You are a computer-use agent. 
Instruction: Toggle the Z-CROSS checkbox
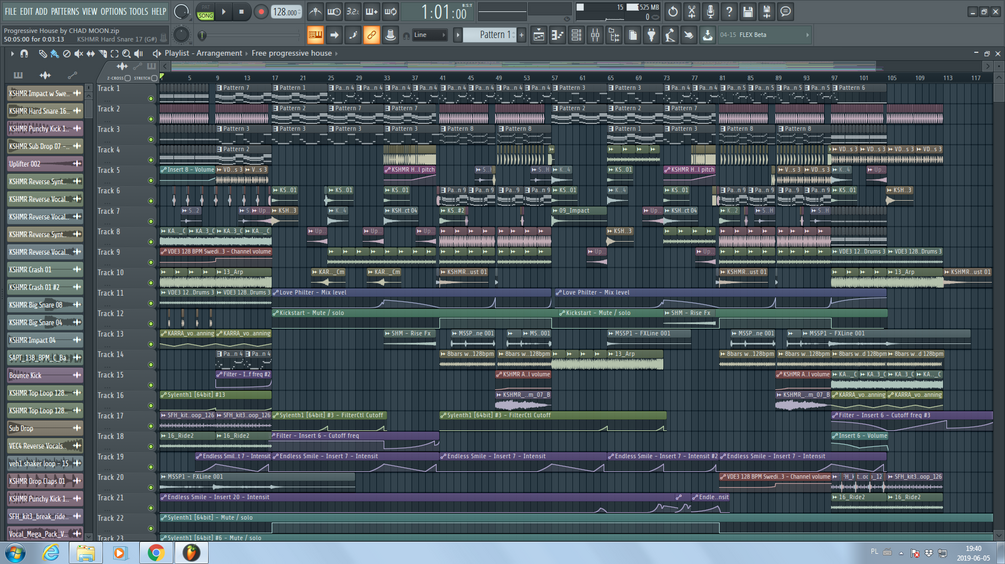tap(128, 78)
